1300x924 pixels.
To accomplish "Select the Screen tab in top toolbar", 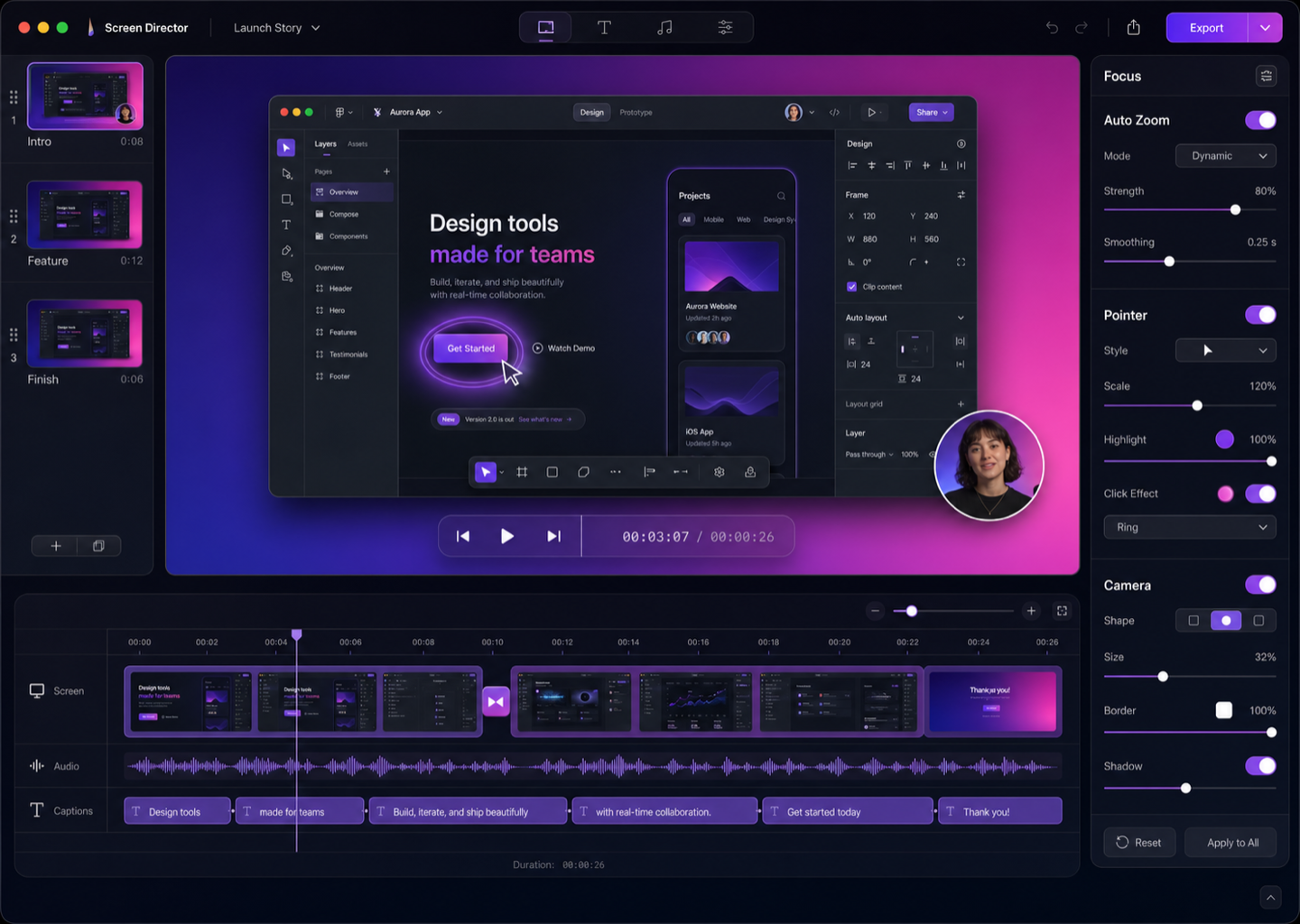I will coord(546,28).
